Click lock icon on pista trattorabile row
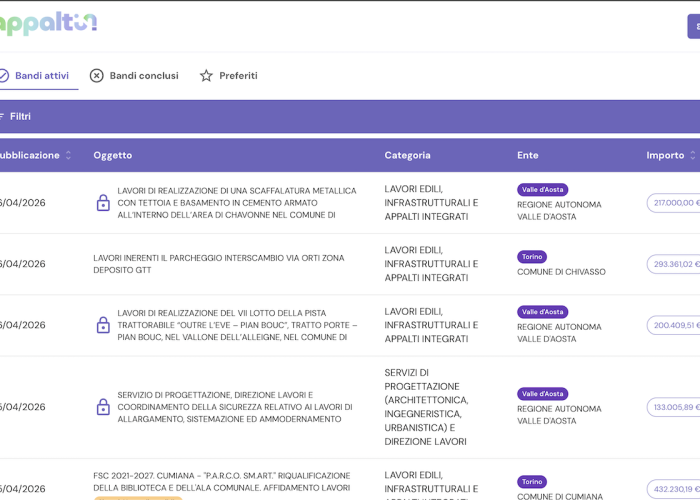The width and height of the screenshot is (700, 500). [x=103, y=325]
